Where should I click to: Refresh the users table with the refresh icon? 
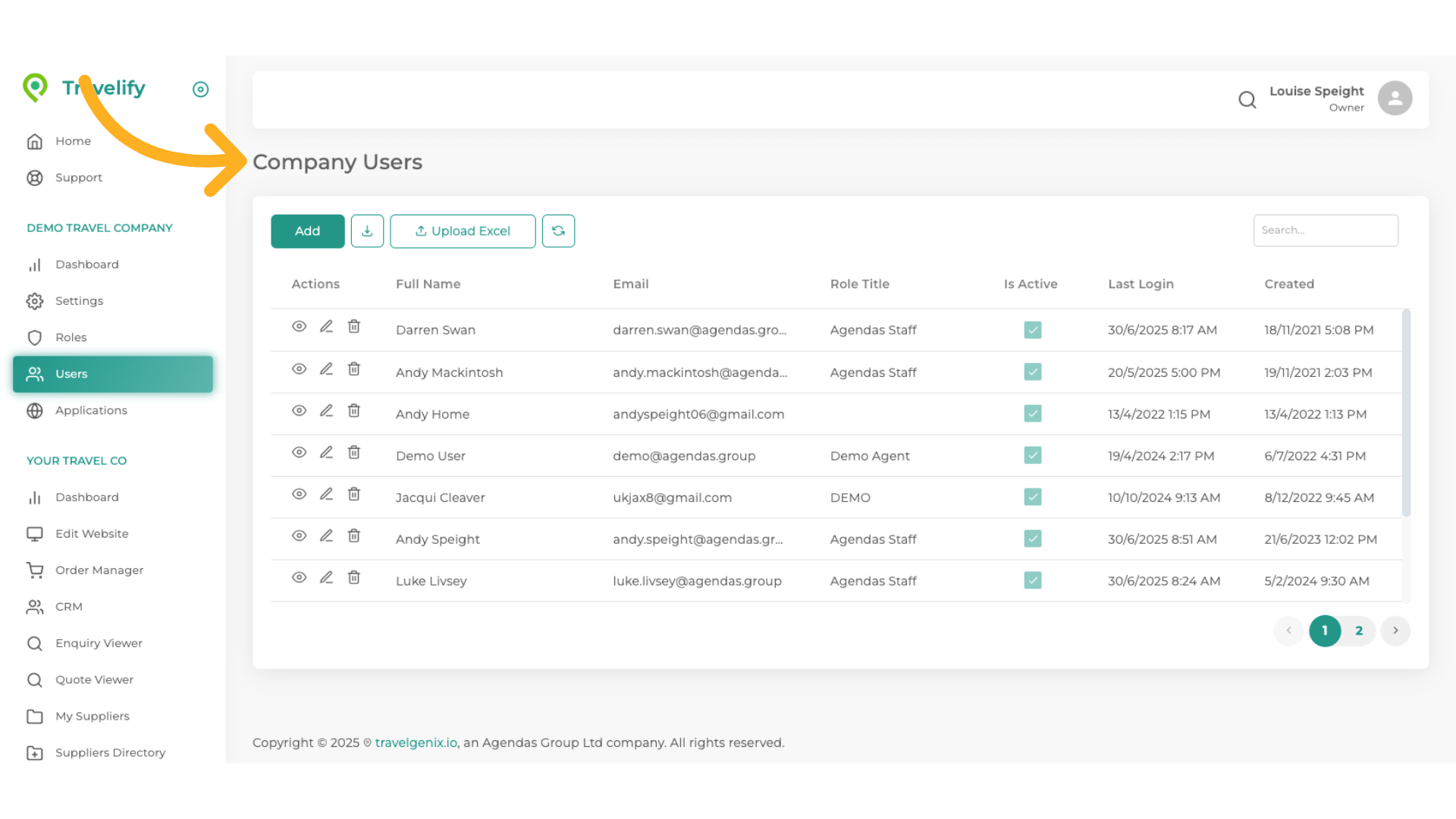pyautogui.click(x=558, y=231)
